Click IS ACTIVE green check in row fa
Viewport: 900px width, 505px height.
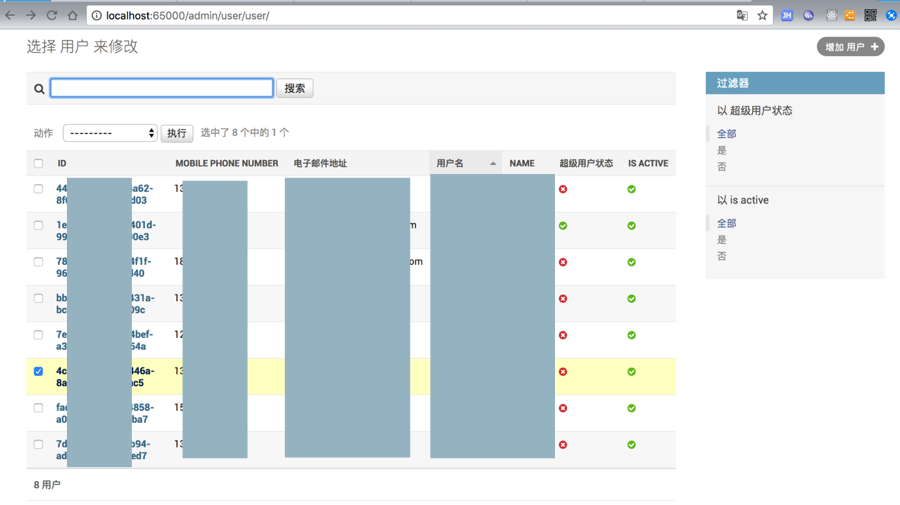631,408
